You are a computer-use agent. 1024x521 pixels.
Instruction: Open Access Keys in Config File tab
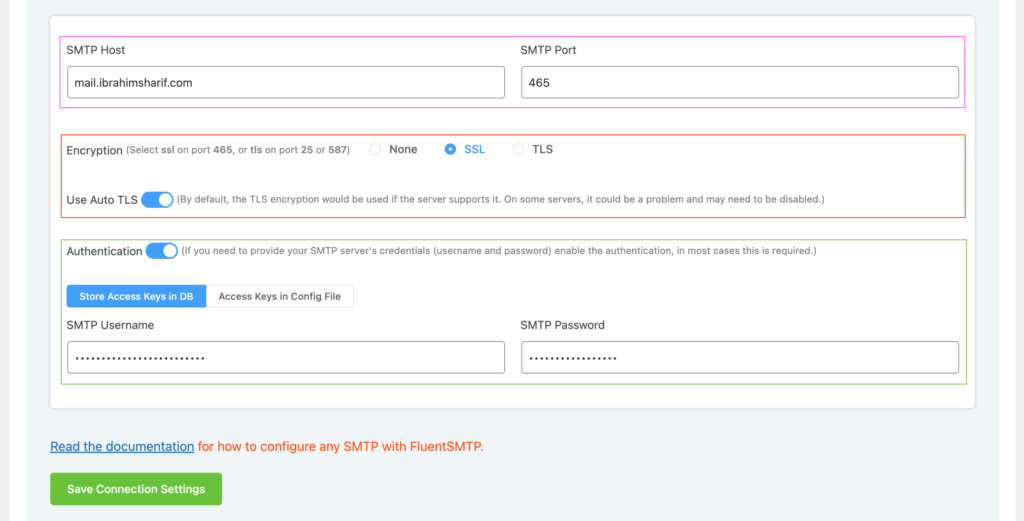click(x=280, y=297)
